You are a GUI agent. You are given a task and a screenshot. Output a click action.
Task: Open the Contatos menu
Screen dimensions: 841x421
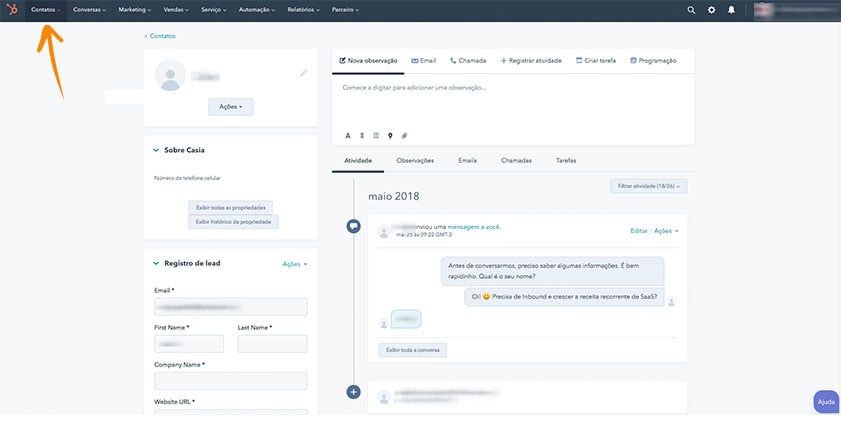pos(46,10)
